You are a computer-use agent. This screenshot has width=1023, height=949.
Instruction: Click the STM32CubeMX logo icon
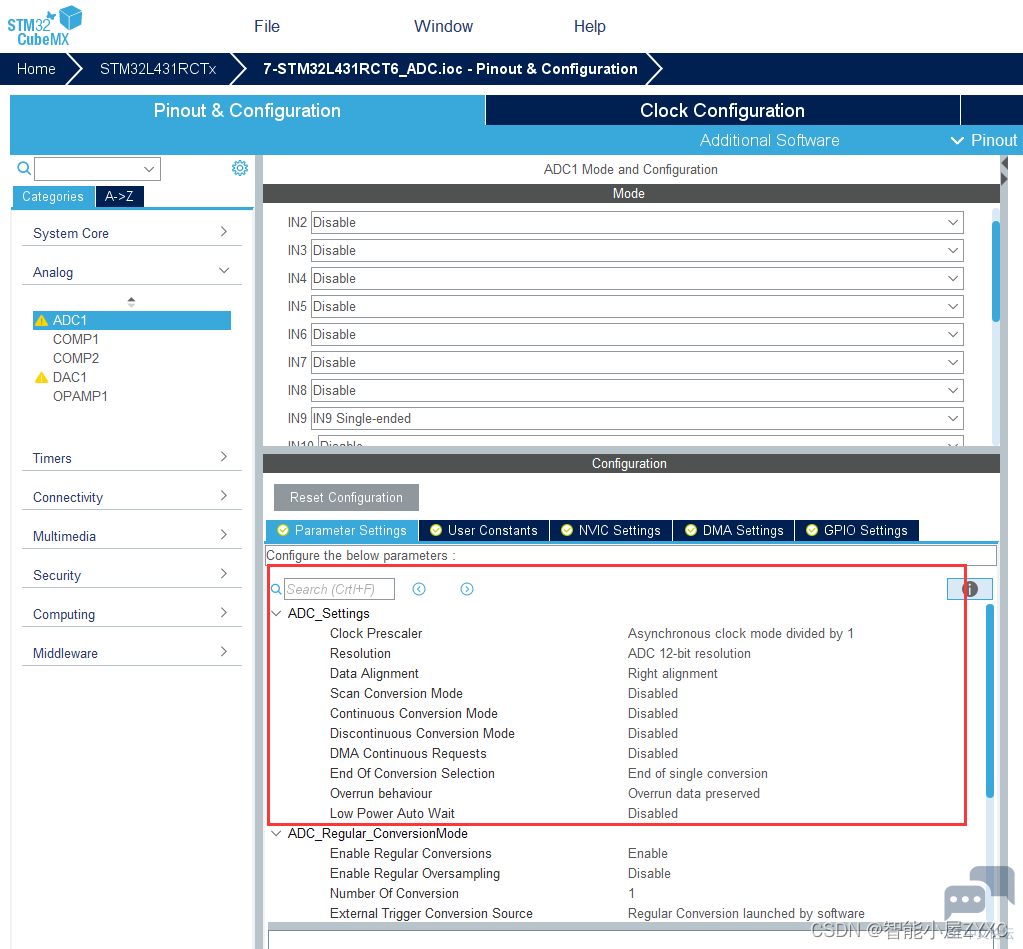[x=44, y=26]
